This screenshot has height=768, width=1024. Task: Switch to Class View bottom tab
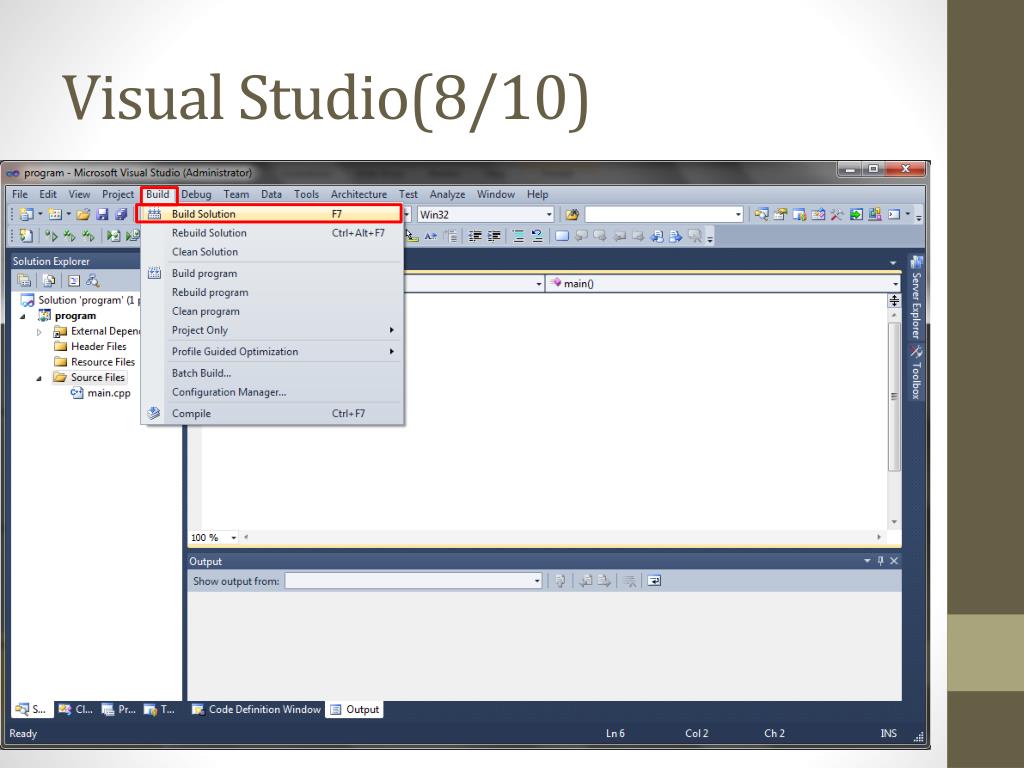pyautogui.click(x=76, y=709)
